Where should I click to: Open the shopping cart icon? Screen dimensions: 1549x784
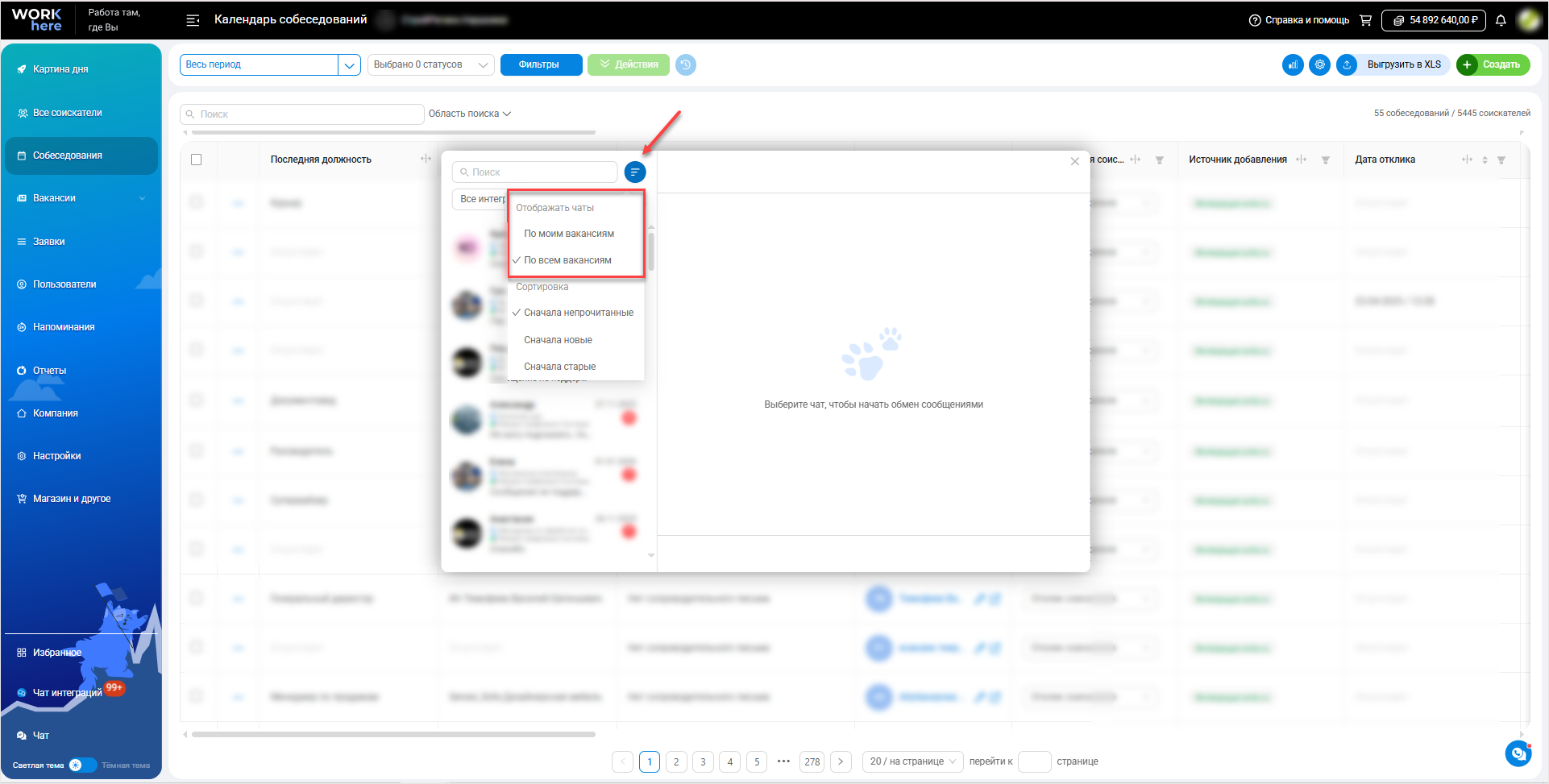point(1365,20)
